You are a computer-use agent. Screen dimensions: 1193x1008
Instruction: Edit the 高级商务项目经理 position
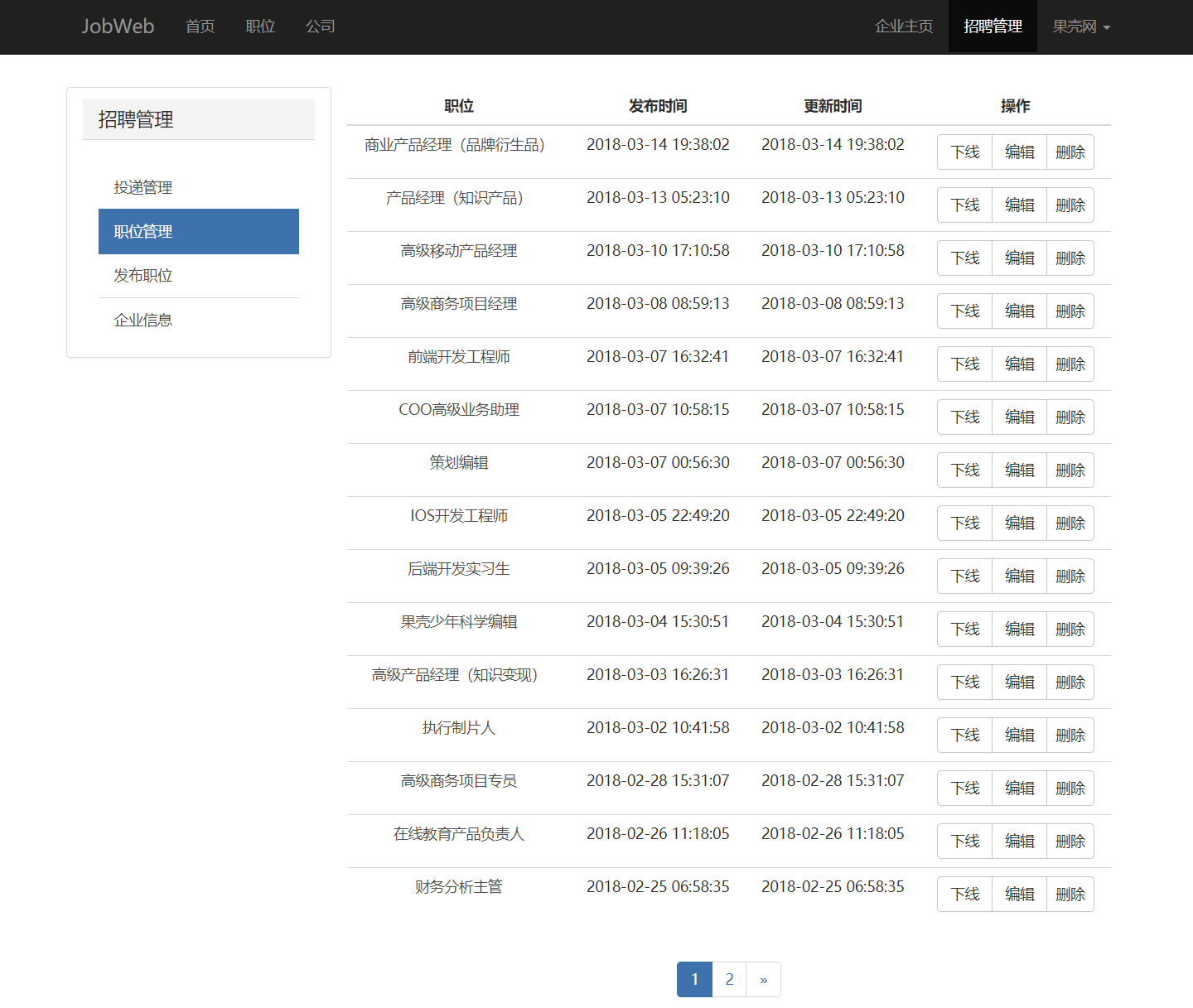1019,311
